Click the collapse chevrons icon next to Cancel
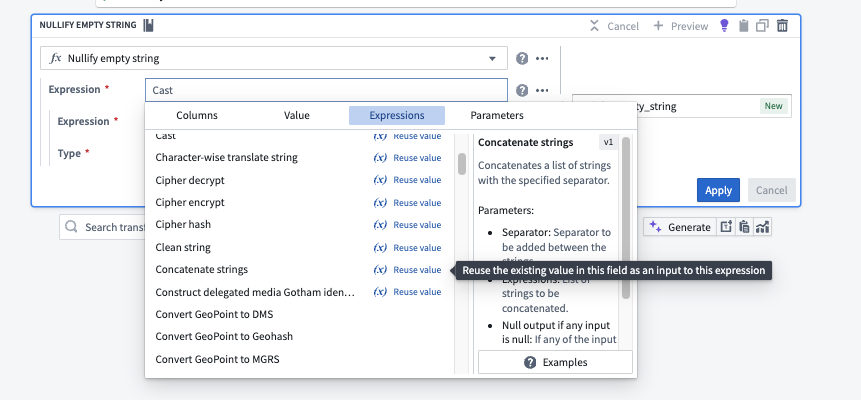This screenshot has width=861, height=400. pyautogui.click(x=594, y=26)
